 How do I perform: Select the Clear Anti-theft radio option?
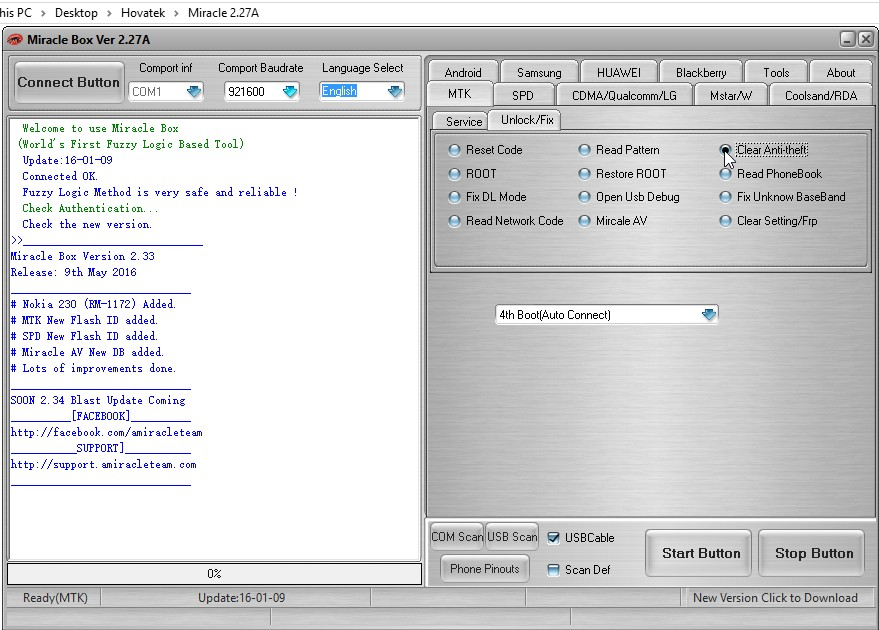coord(764,150)
